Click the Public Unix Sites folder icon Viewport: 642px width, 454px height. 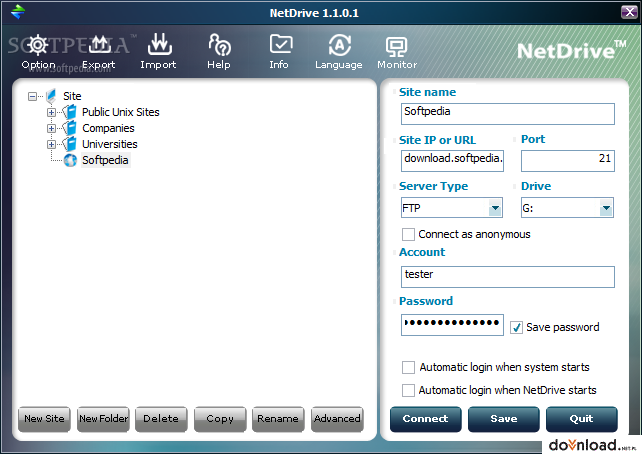tap(70, 112)
